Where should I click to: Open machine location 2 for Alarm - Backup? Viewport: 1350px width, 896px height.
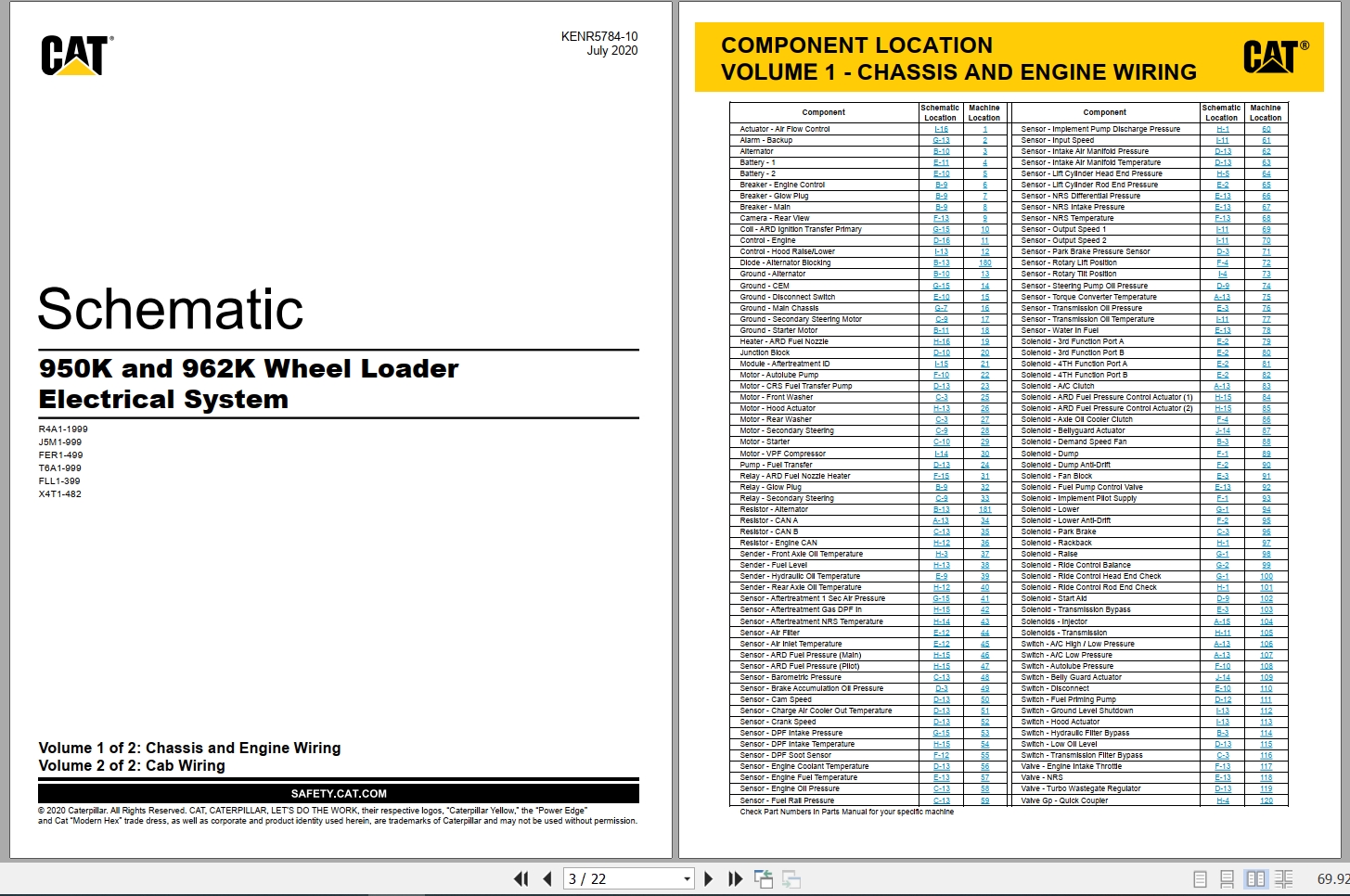click(984, 140)
